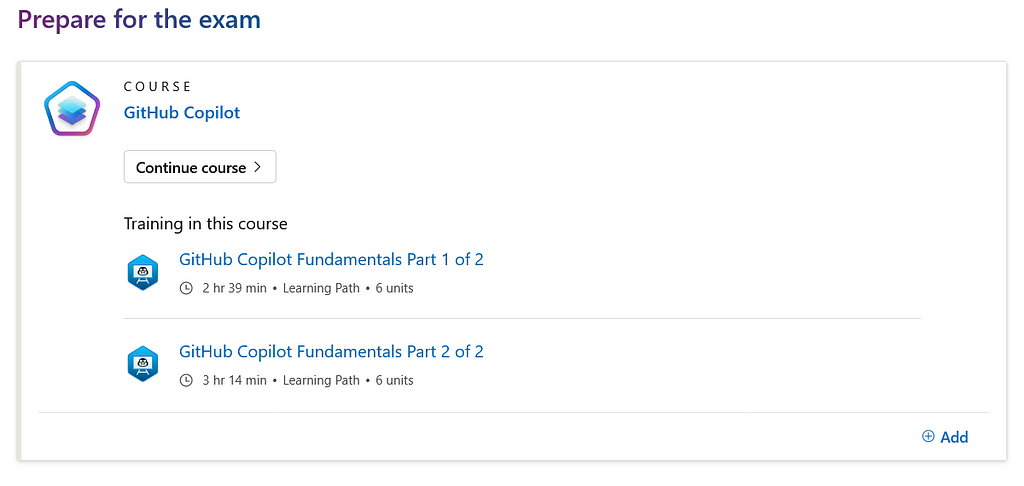The image size is (1024, 486).
Task: Click the plus circle icon next to Add
Action: coord(928,436)
